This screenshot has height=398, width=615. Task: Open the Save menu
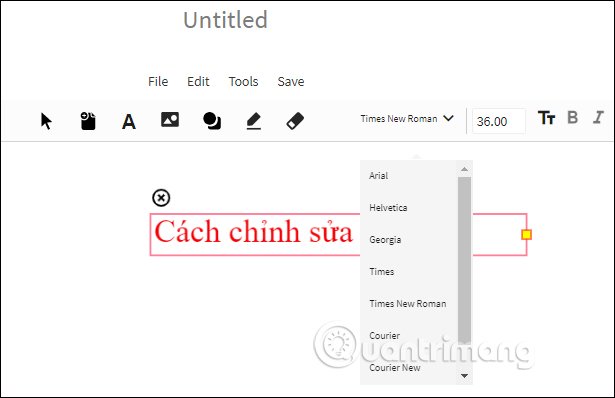pyautogui.click(x=291, y=82)
